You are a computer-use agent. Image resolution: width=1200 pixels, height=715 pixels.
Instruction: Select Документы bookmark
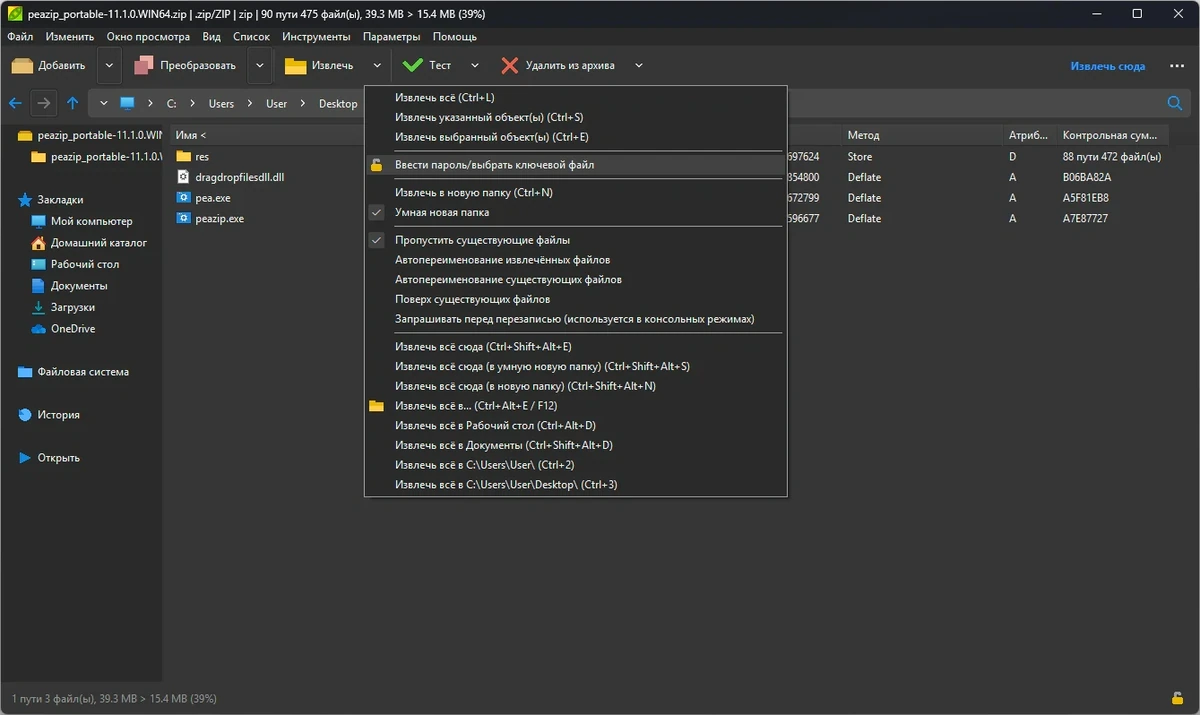79,286
